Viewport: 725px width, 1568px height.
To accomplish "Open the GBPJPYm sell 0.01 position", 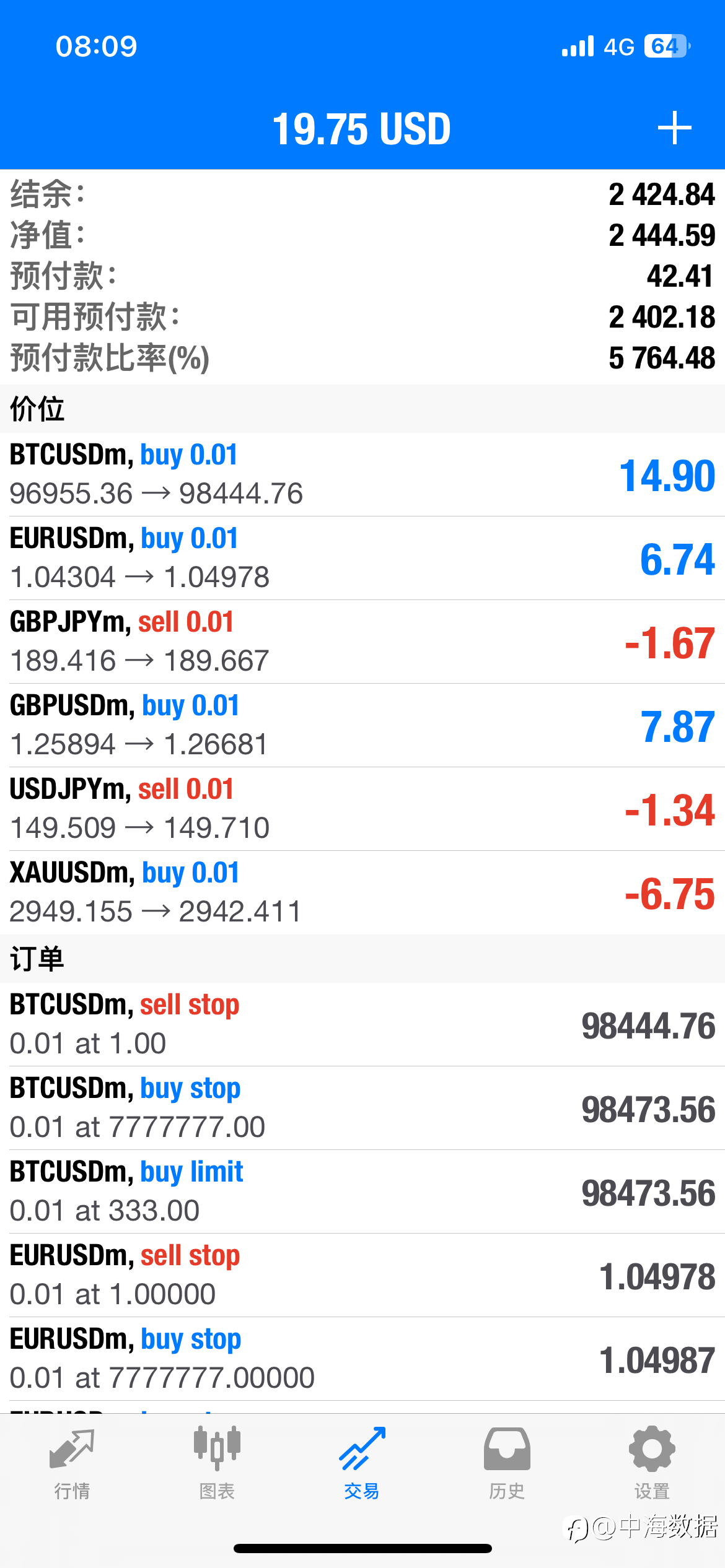I will coord(362,642).
